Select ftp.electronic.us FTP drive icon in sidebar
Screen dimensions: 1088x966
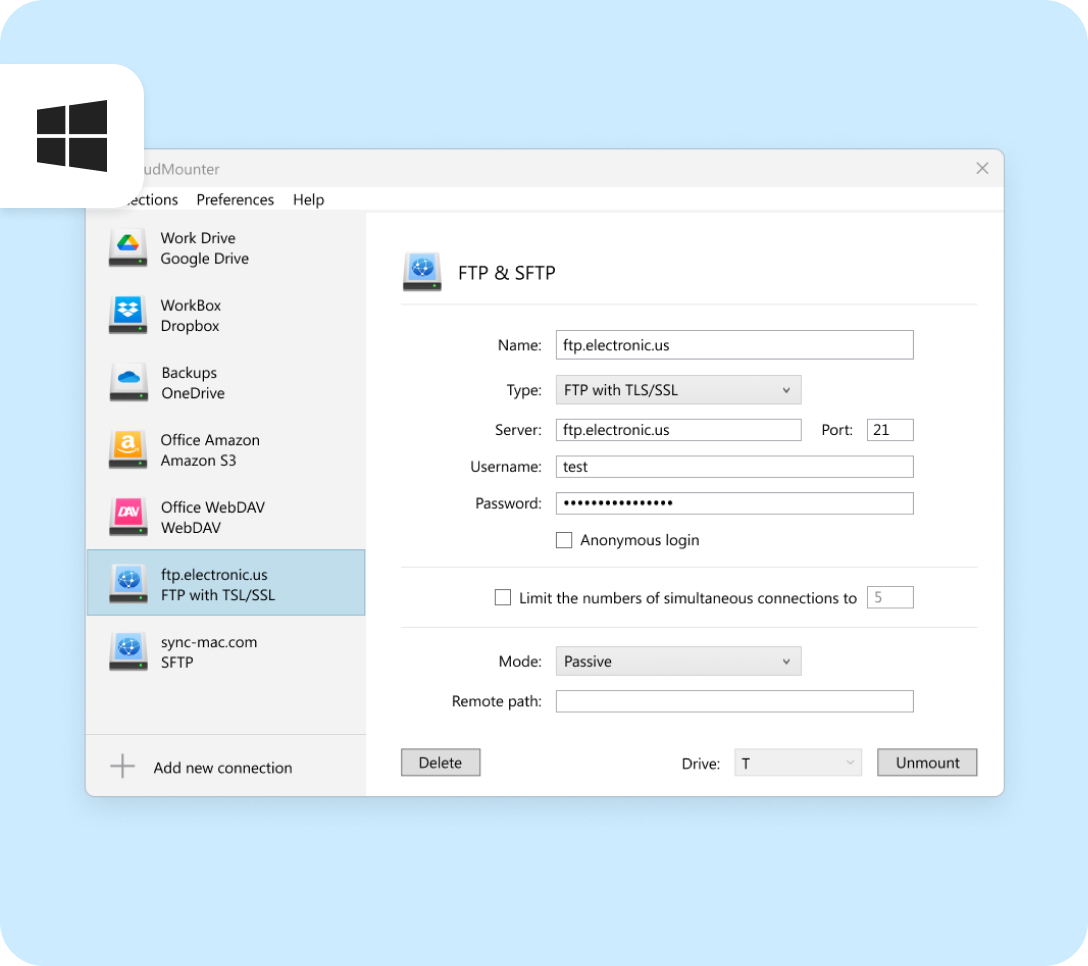pos(128,584)
